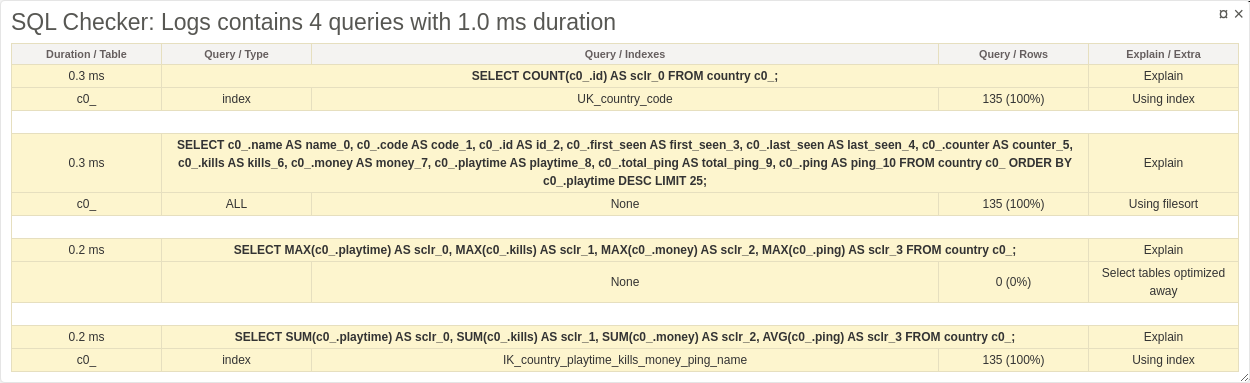Click the IK_country_playtime_kills_money_ping_name index cell
The width and height of the screenshot is (1250, 383).
pyautogui.click(x=625, y=360)
